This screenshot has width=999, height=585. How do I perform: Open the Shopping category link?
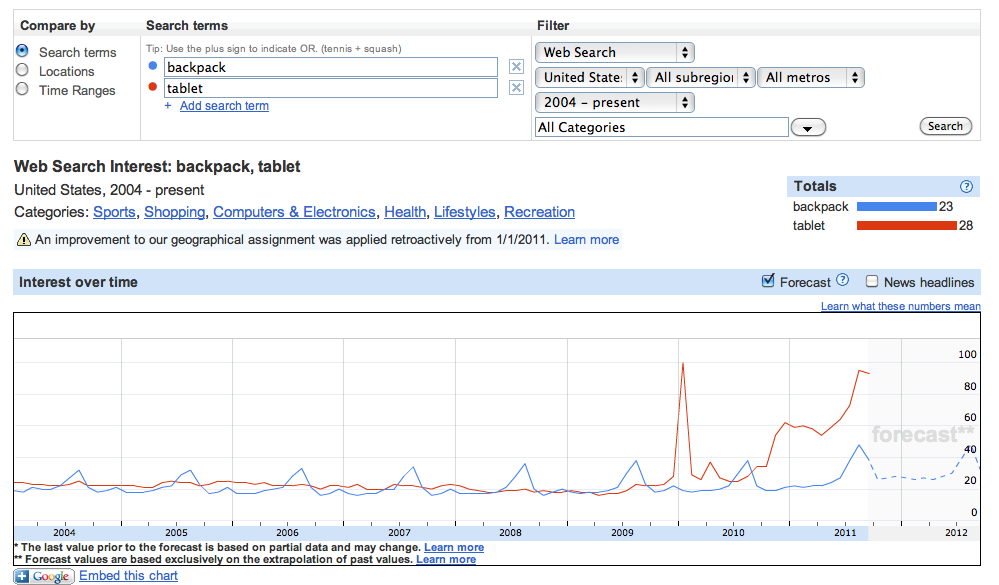click(x=175, y=212)
